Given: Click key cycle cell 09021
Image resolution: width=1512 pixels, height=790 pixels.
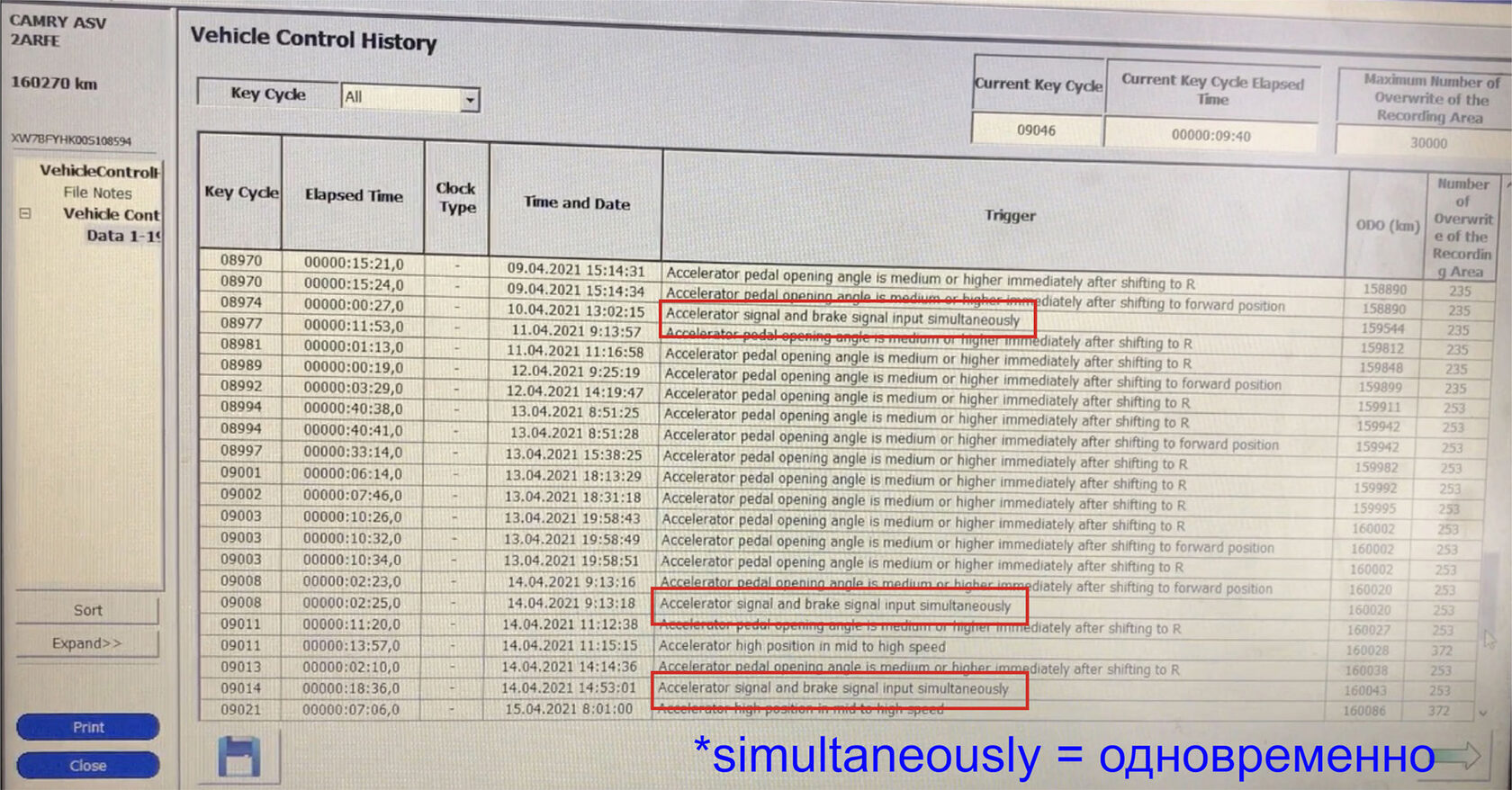Looking at the screenshot, I should click(240, 710).
